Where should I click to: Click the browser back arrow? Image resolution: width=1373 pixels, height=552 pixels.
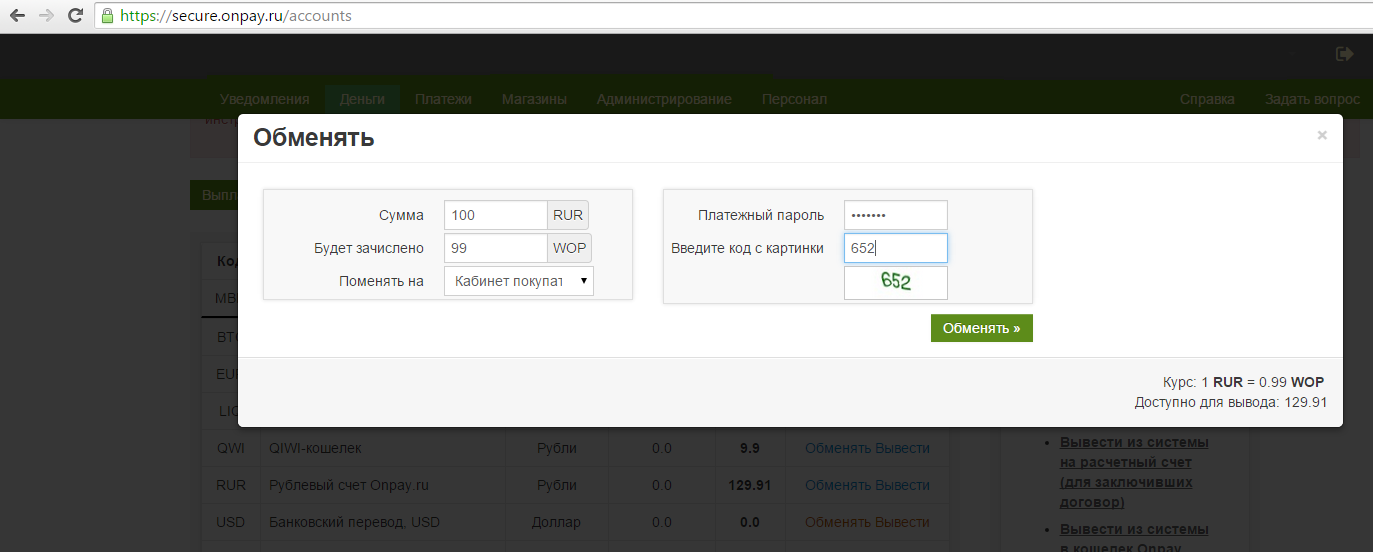[x=17, y=16]
